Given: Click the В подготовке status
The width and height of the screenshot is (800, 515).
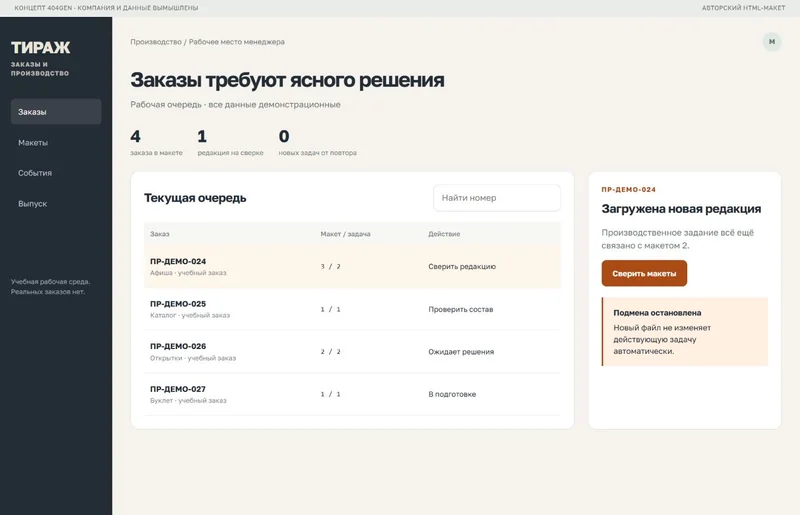Looking at the screenshot, I should click(x=452, y=394).
